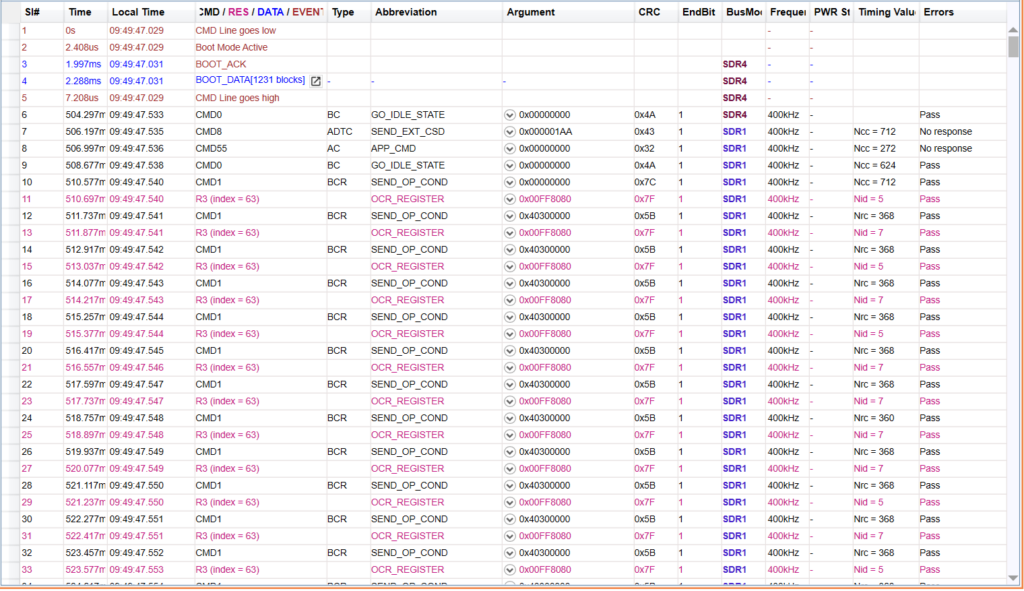Click the Frequency column header
Image resolution: width=1024 pixels, height=591 pixels.
(788, 12)
